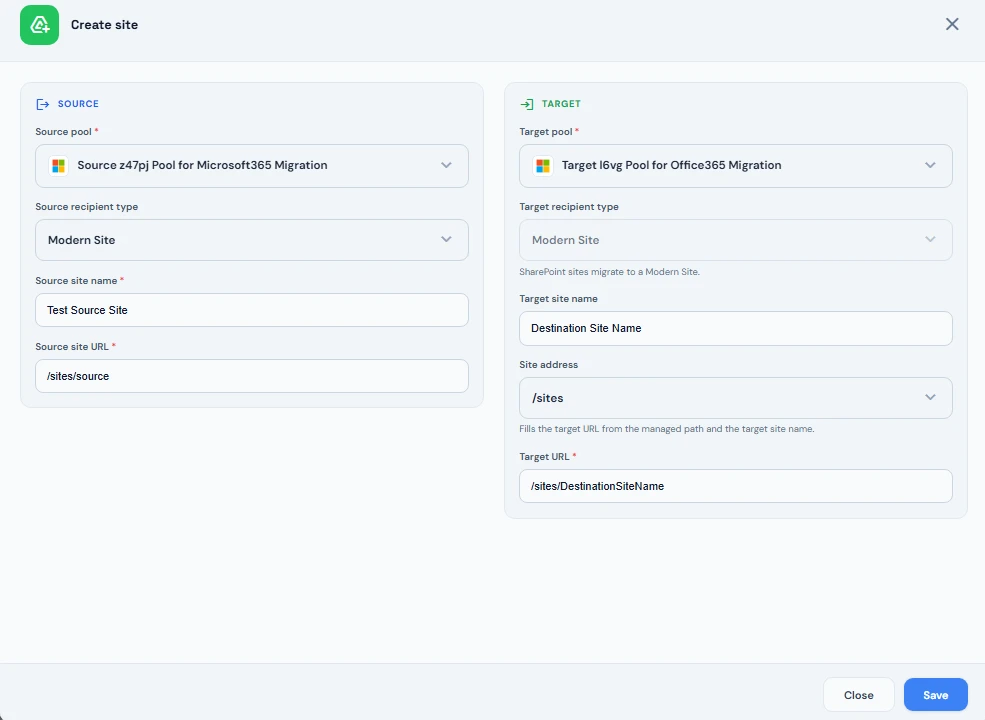Click the Site address chevron arrow

click(x=930, y=397)
